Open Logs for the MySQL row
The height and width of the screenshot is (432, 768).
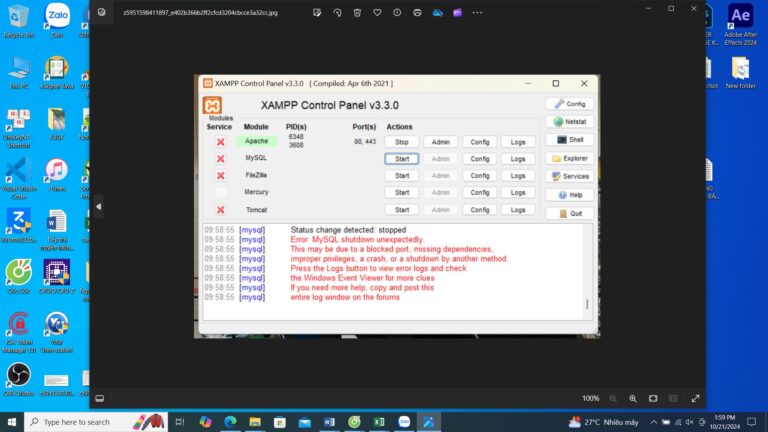(x=518, y=159)
